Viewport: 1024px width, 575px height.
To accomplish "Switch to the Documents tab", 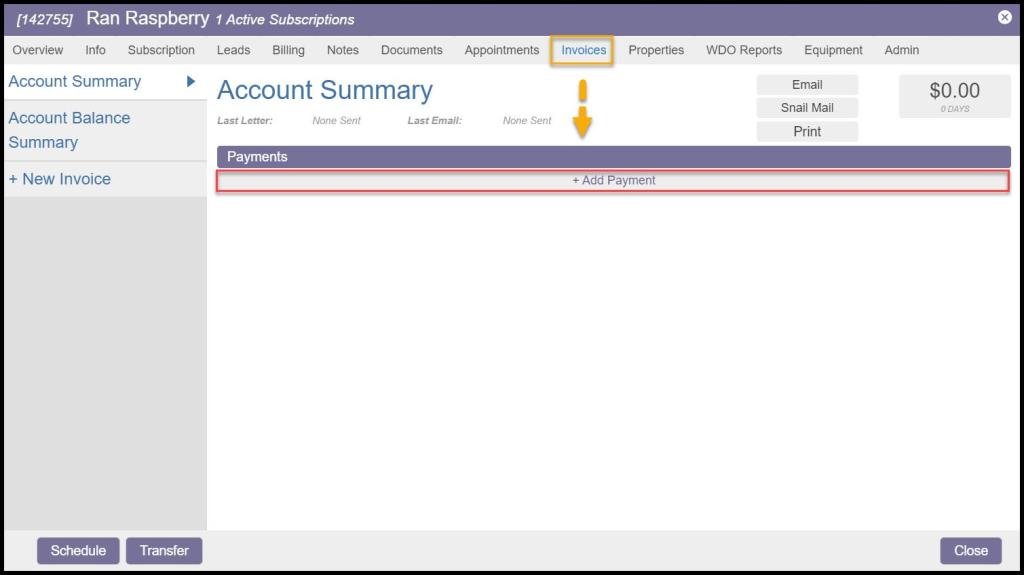I will point(411,50).
